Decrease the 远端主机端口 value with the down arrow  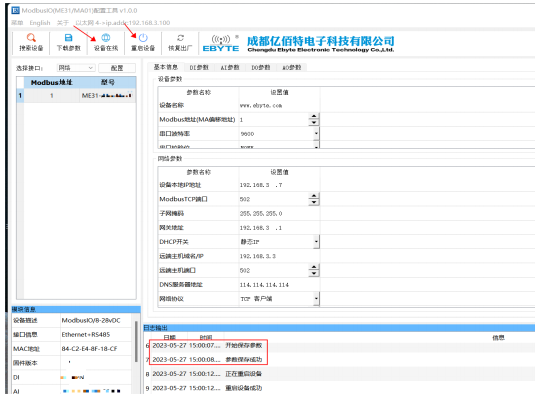point(314,273)
